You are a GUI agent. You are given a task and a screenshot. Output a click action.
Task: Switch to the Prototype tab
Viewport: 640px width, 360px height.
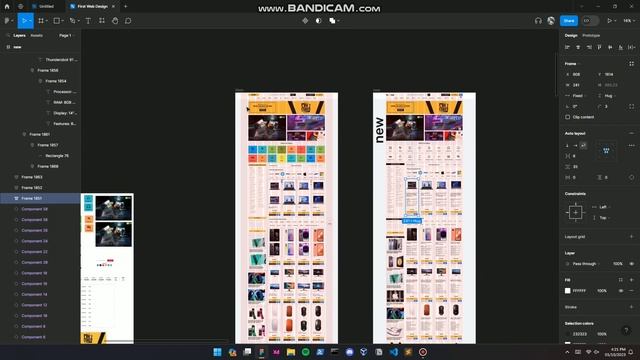click(591, 36)
